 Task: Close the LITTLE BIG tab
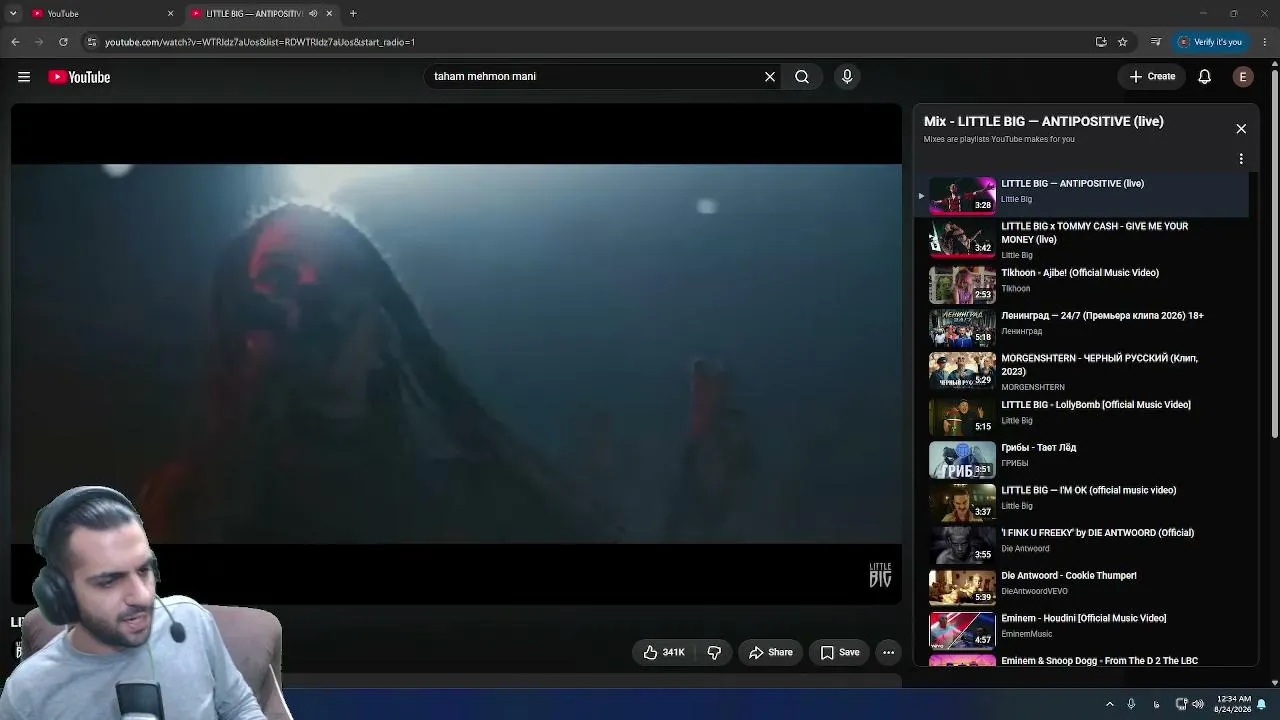point(329,14)
